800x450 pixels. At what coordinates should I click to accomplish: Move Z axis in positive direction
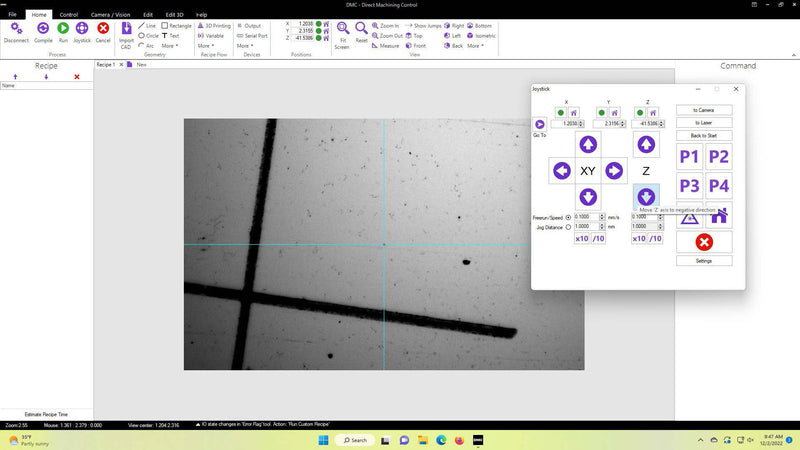pyautogui.click(x=646, y=144)
